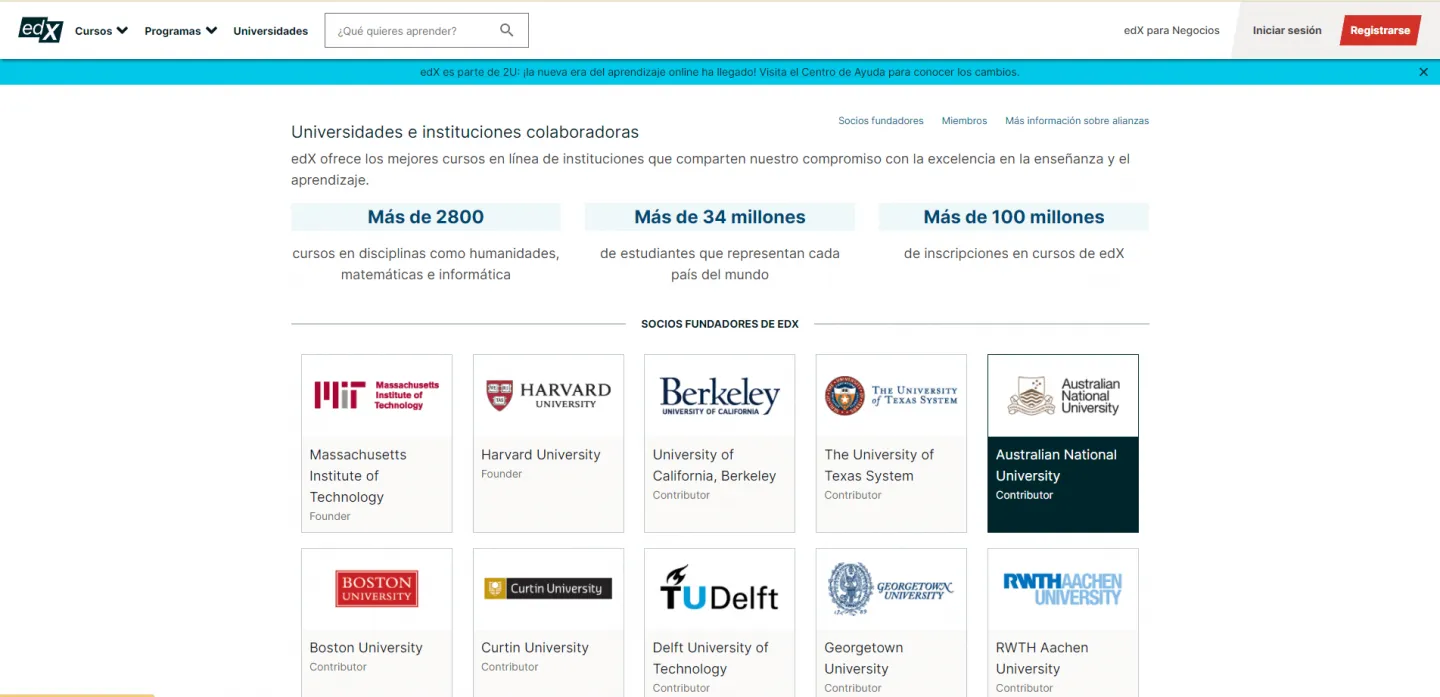Click 'de inscripciones en cursos de edX' text
Image resolution: width=1440 pixels, height=697 pixels.
pyautogui.click(x=1014, y=254)
